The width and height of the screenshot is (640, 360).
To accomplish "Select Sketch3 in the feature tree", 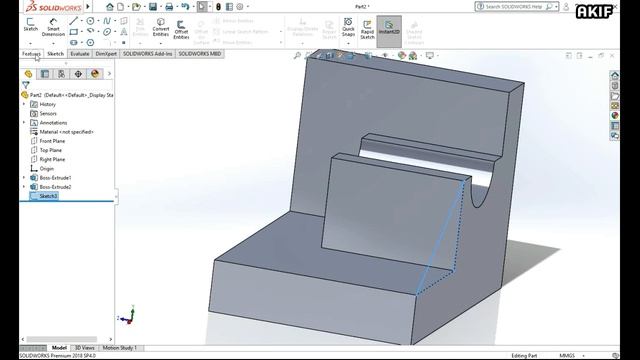I will pos(44,196).
